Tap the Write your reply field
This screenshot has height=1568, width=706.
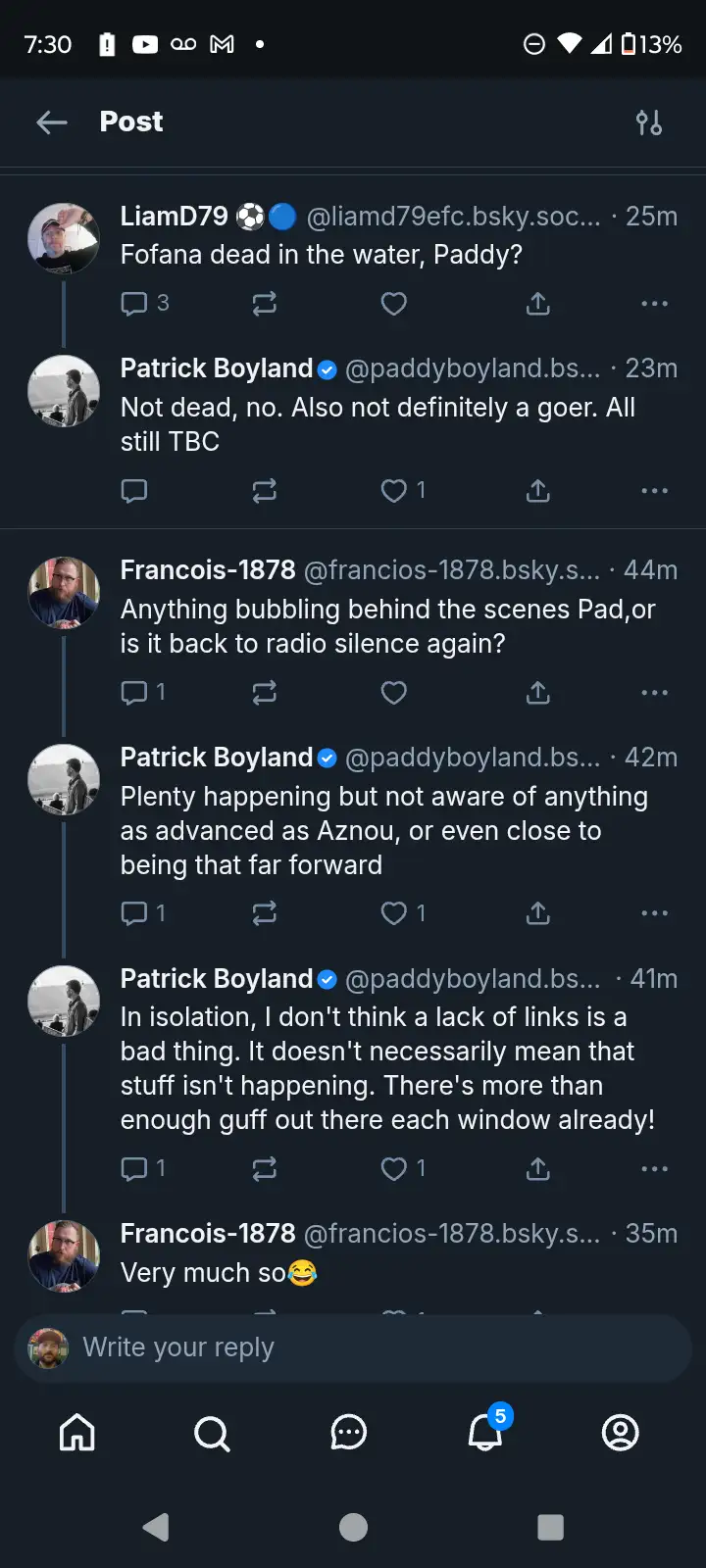pyautogui.click(x=353, y=1348)
